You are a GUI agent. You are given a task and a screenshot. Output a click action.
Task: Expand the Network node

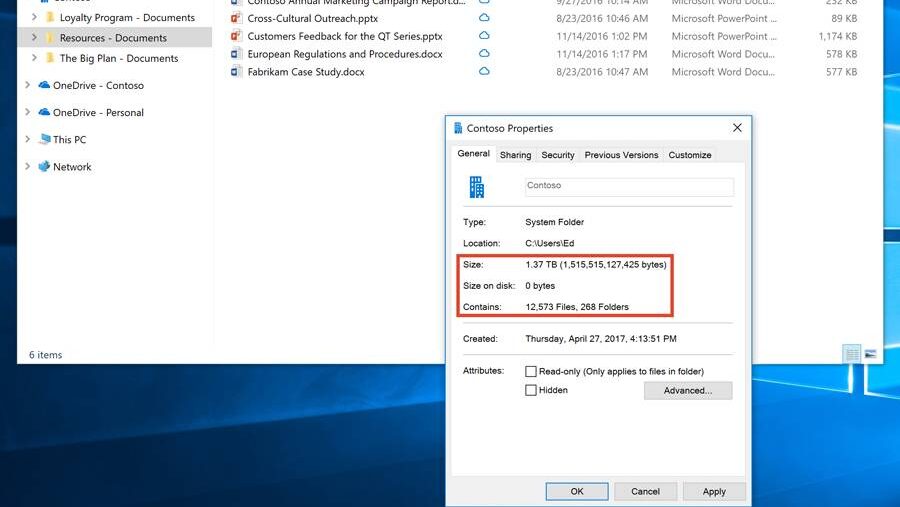[28, 167]
